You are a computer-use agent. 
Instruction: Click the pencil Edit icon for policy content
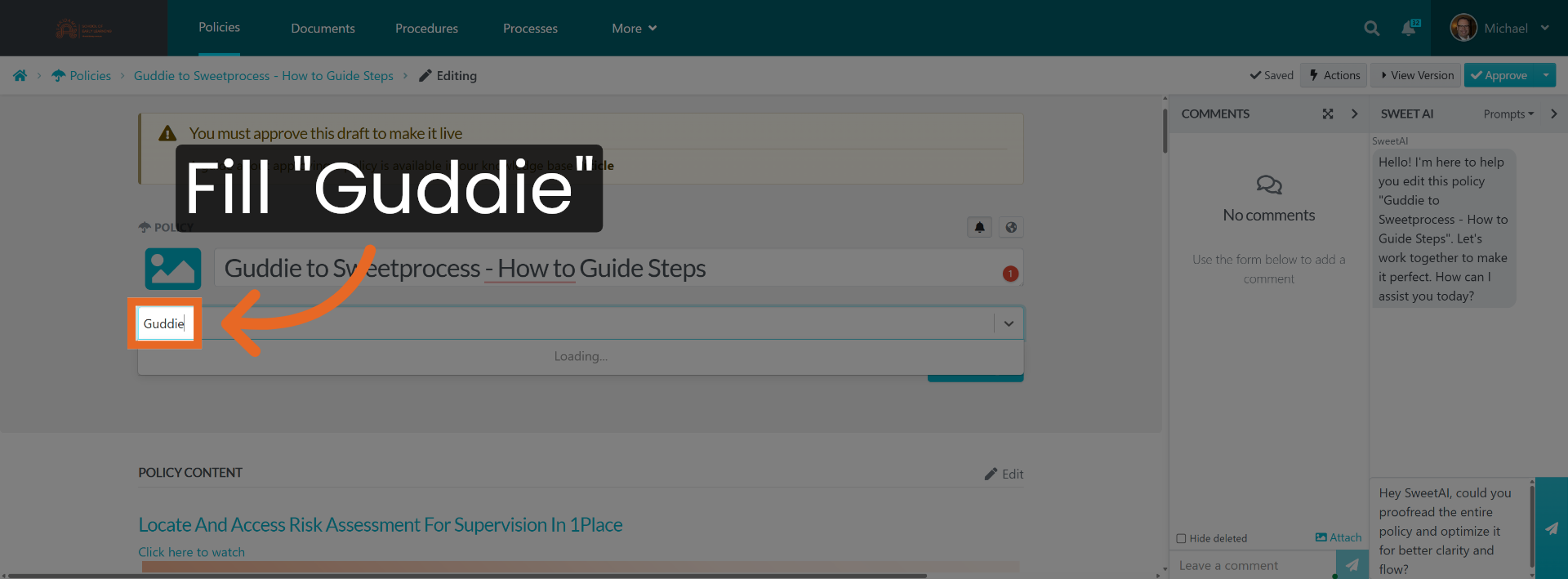click(1004, 474)
